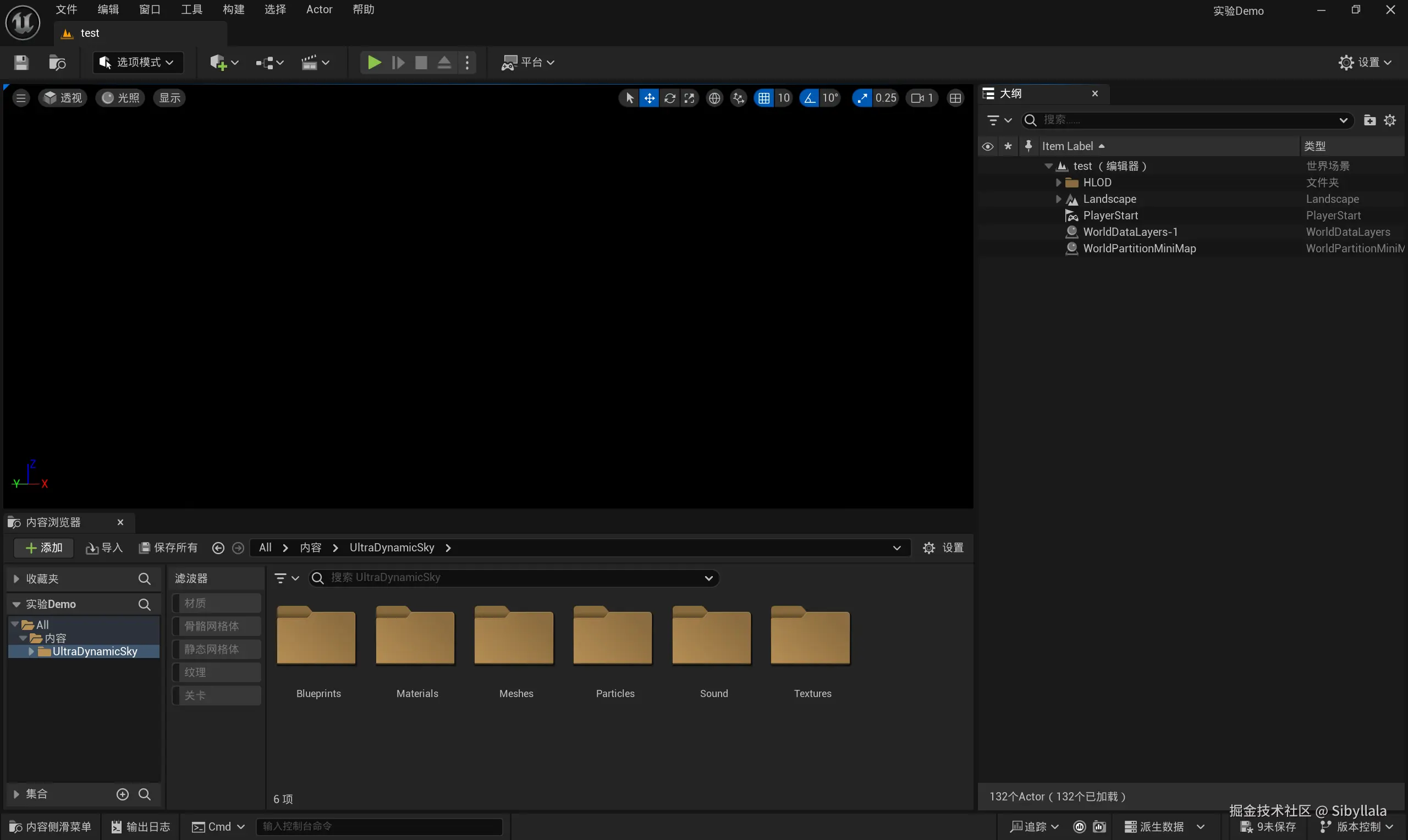Toggle scale snapping icon next to 0.25
The image size is (1408, 840).
862,98
